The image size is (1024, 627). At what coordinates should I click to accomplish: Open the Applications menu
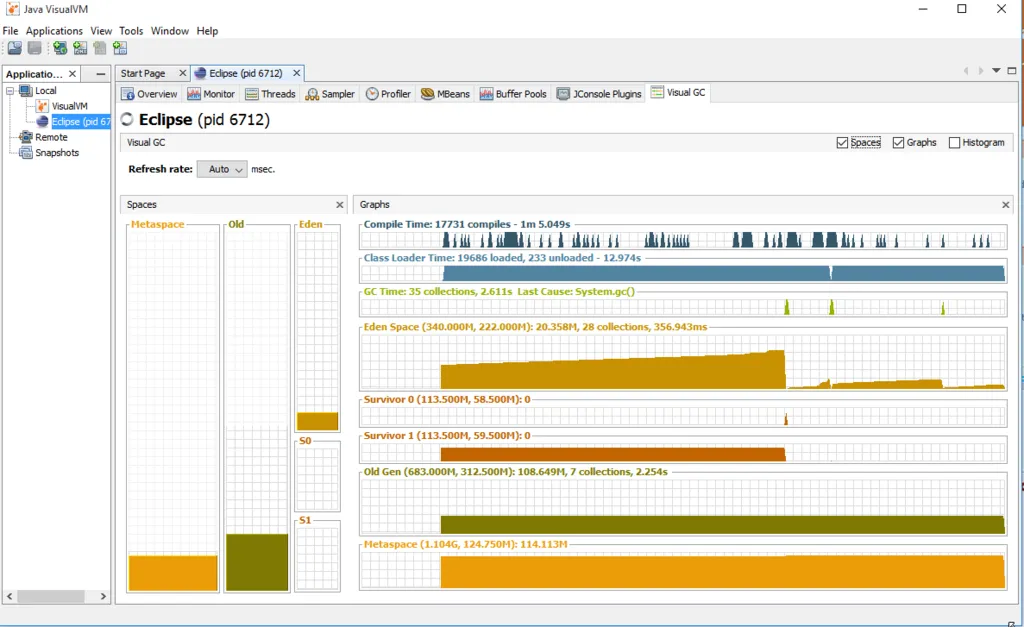(x=54, y=31)
